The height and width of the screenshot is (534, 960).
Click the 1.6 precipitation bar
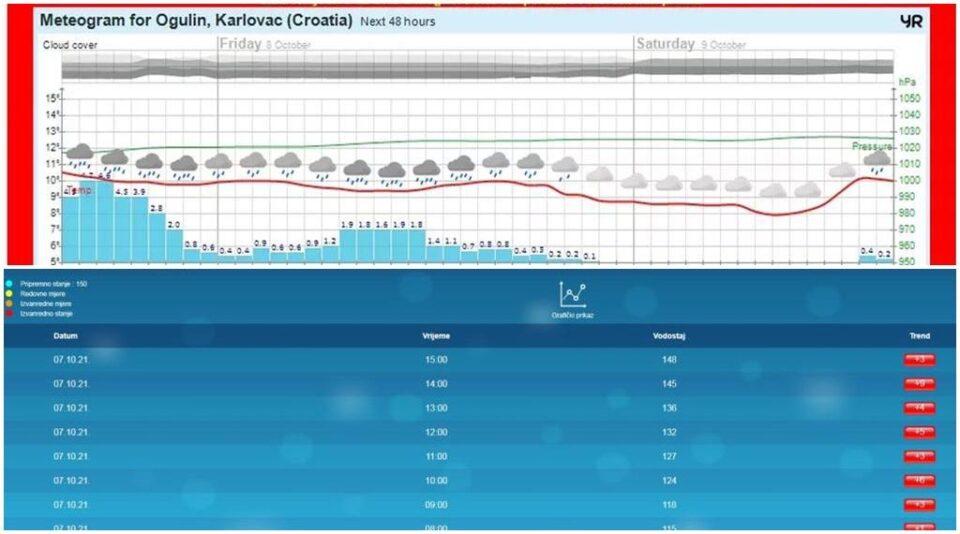382,246
